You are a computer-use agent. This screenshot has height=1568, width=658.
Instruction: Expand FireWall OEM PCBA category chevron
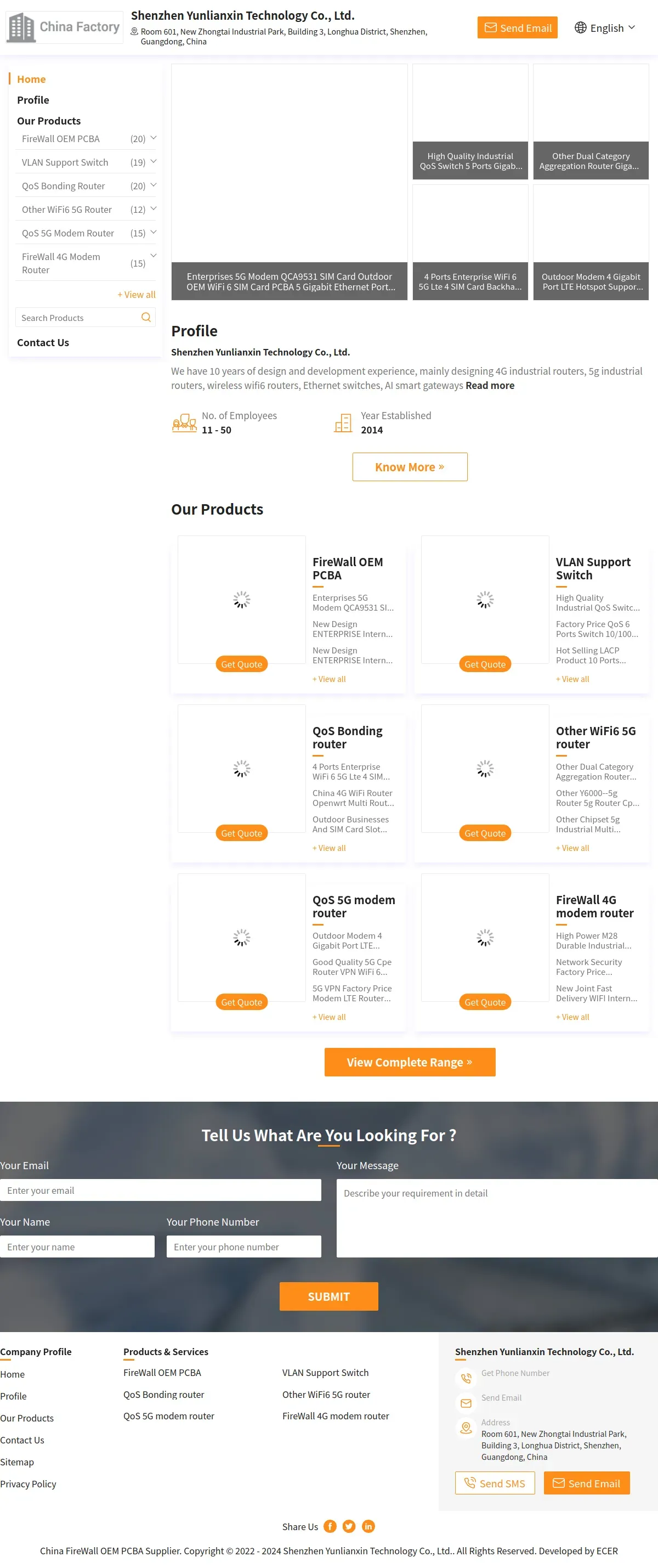pyautogui.click(x=153, y=138)
